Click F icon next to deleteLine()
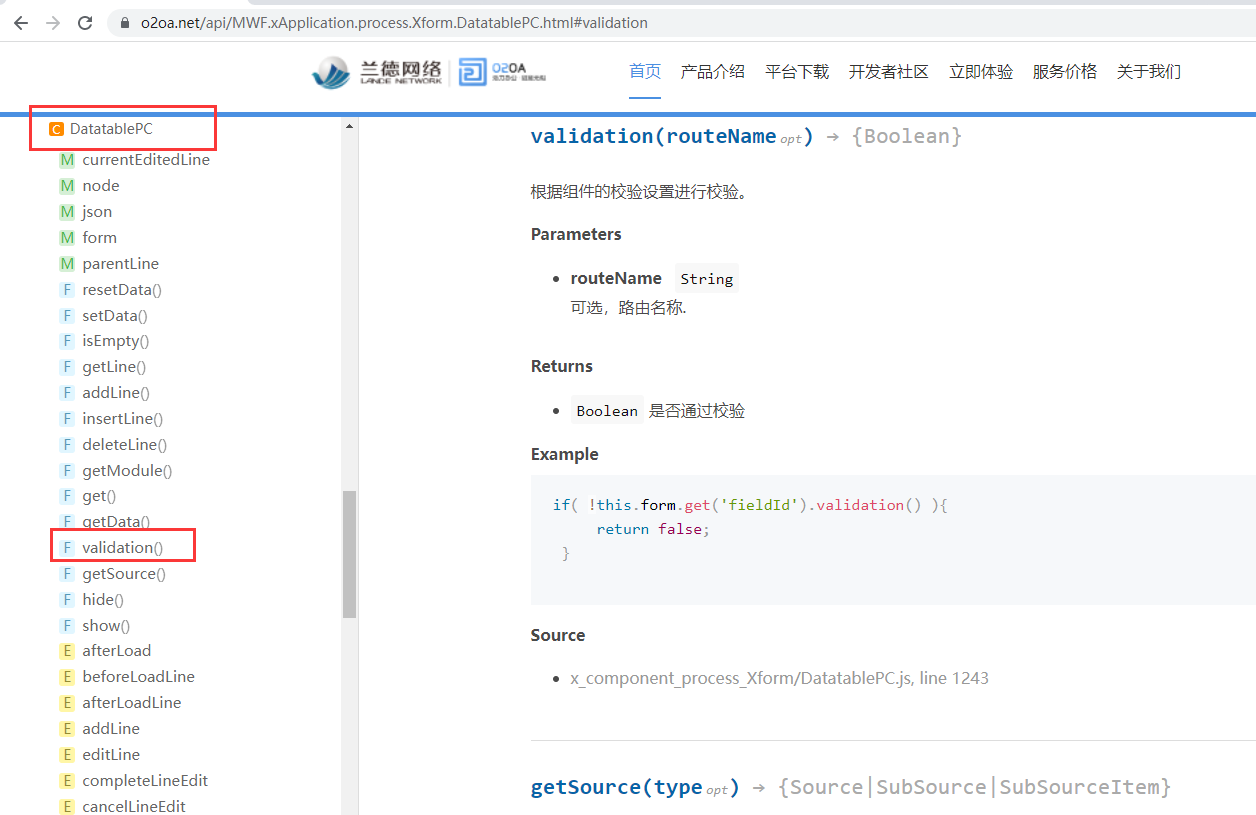The image size is (1256, 815). tap(67, 445)
